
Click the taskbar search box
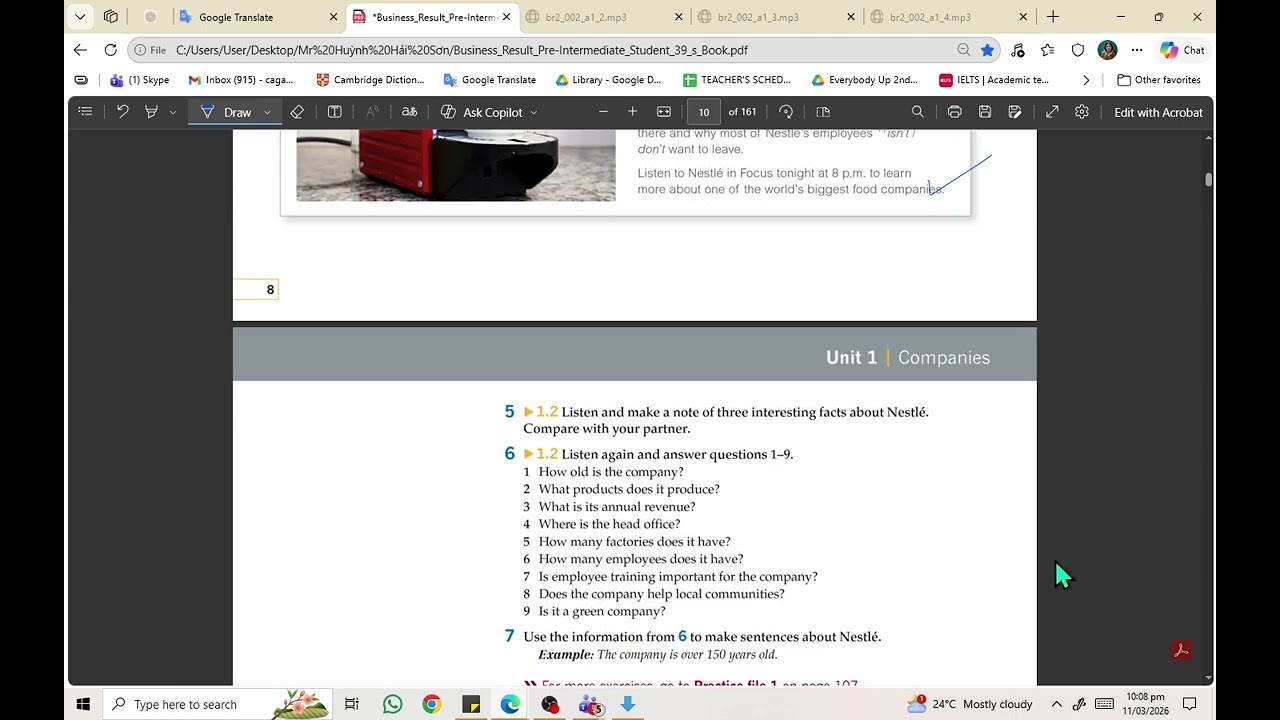(218, 704)
